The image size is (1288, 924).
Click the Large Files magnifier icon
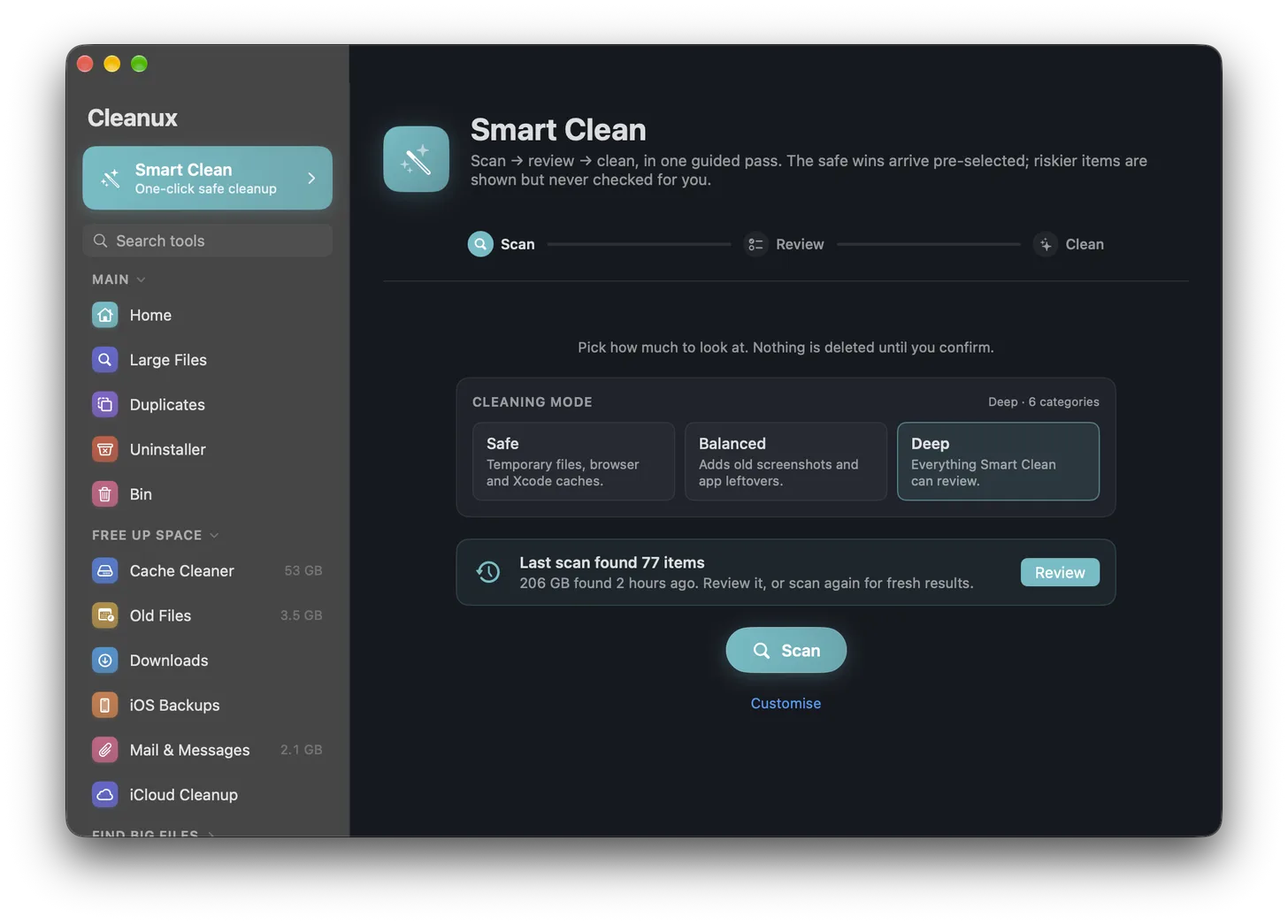point(105,360)
